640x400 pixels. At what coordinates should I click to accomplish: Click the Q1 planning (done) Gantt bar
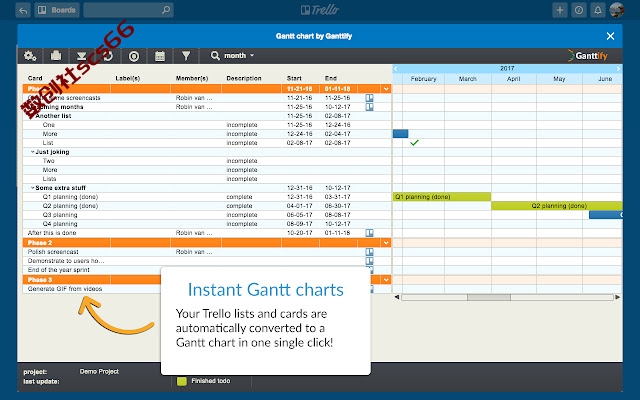tap(442, 197)
